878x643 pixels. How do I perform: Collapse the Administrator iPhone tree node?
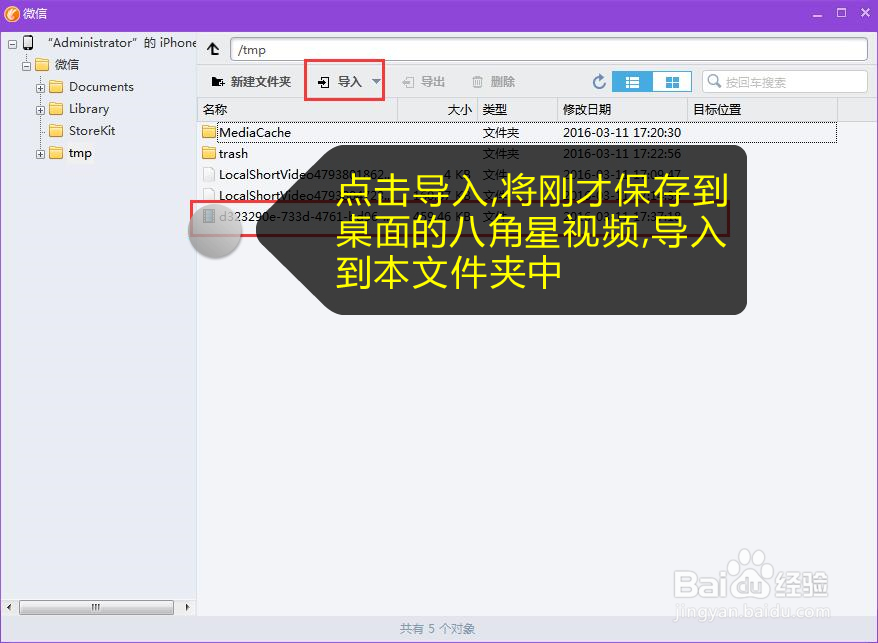click(12, 43)
